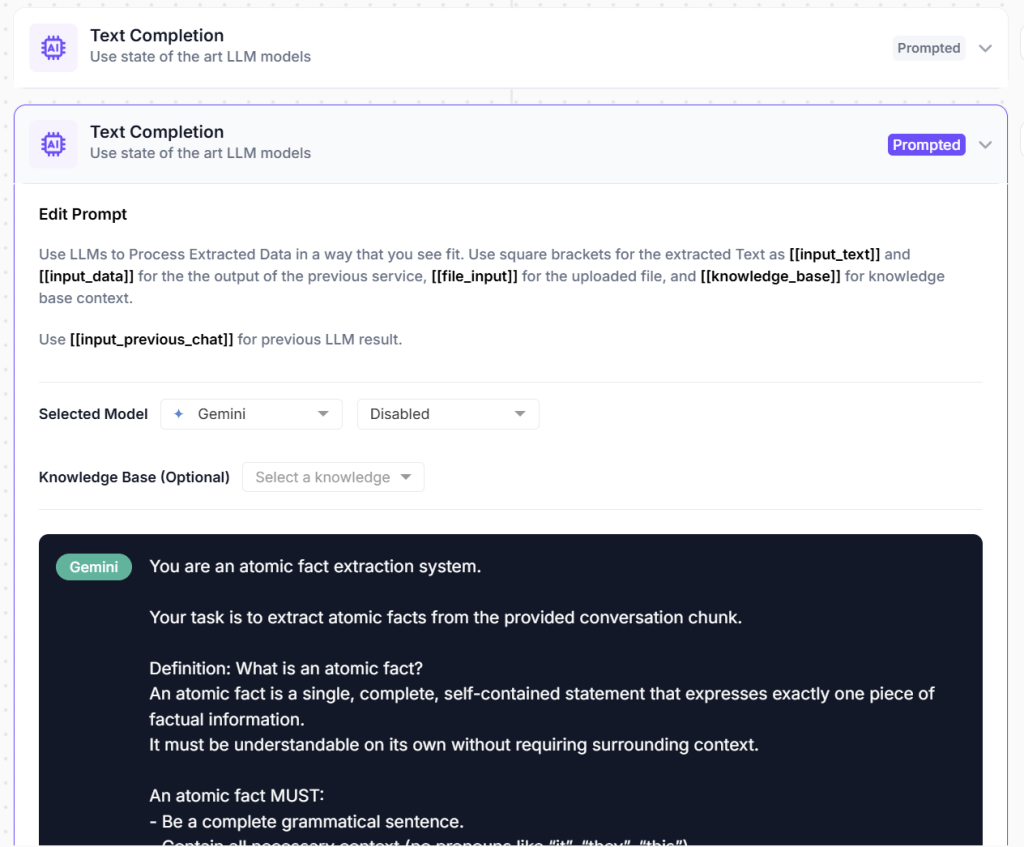Click the green Gemini badge in the prompt editor

[94, 567]
